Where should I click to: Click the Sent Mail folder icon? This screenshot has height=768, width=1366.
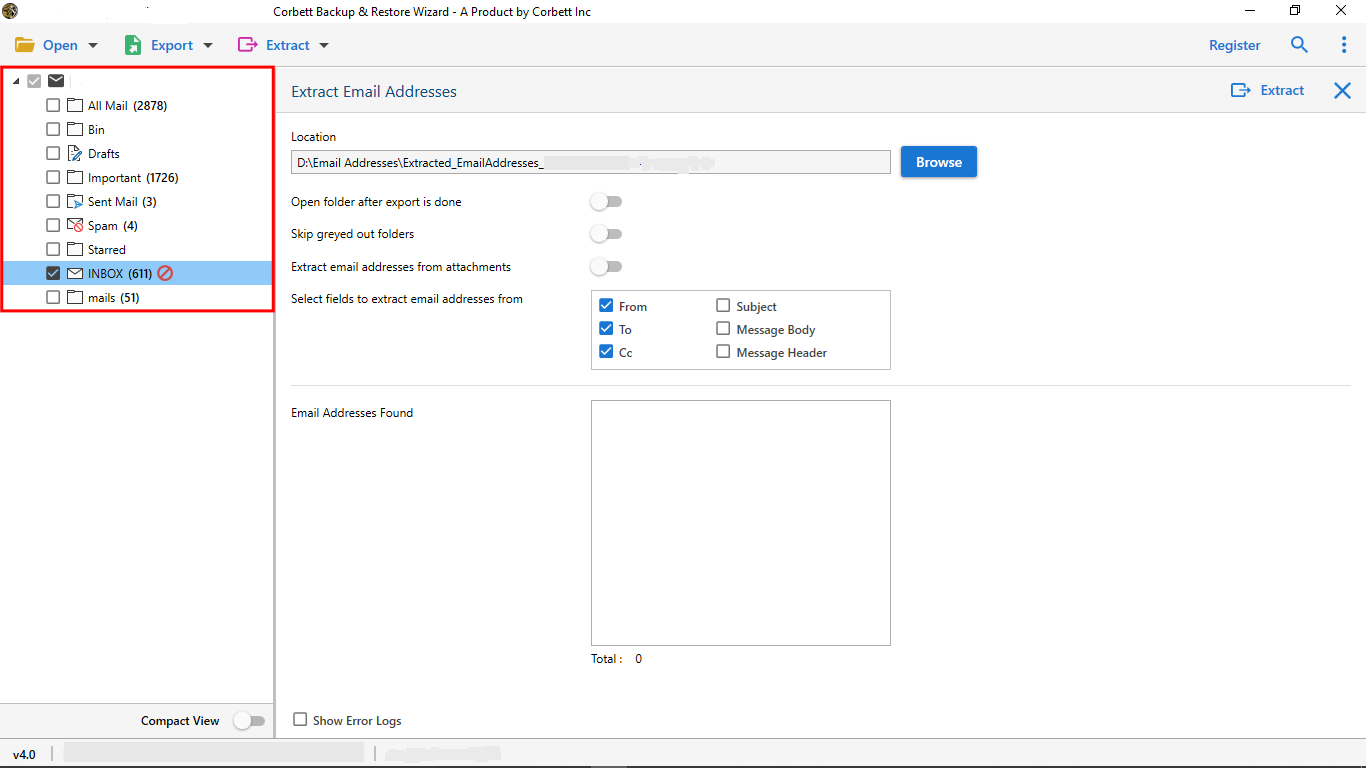(x=75, y=201)
